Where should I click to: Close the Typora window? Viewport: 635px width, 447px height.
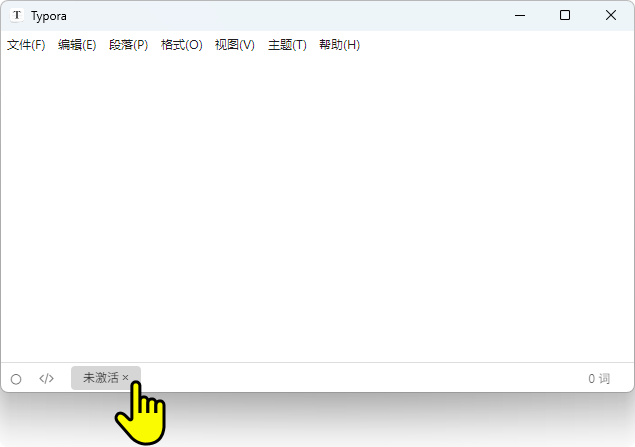click(611, 16)
